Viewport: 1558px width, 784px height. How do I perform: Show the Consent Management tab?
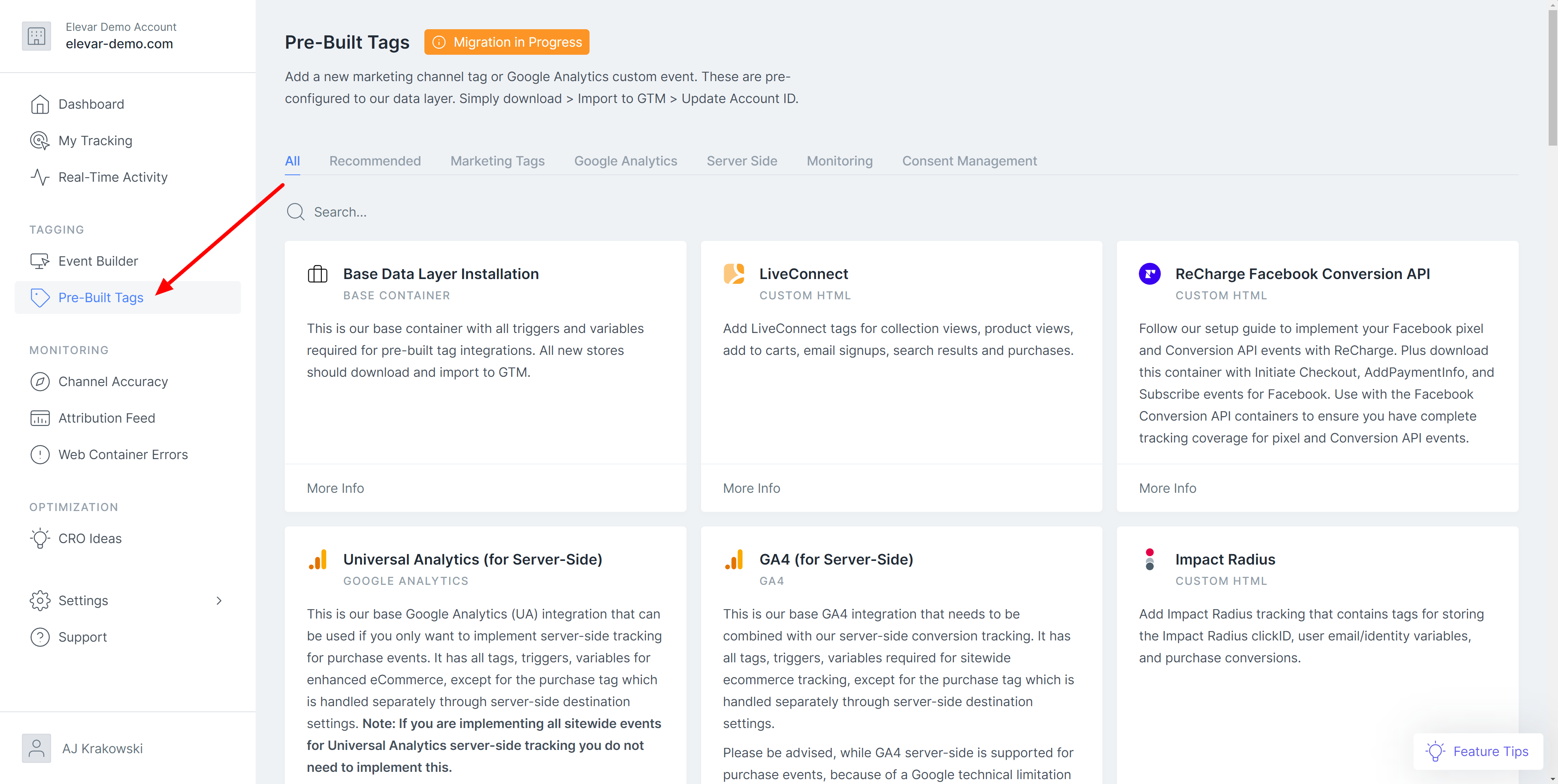pyautogui.click(x=969, y=161)
